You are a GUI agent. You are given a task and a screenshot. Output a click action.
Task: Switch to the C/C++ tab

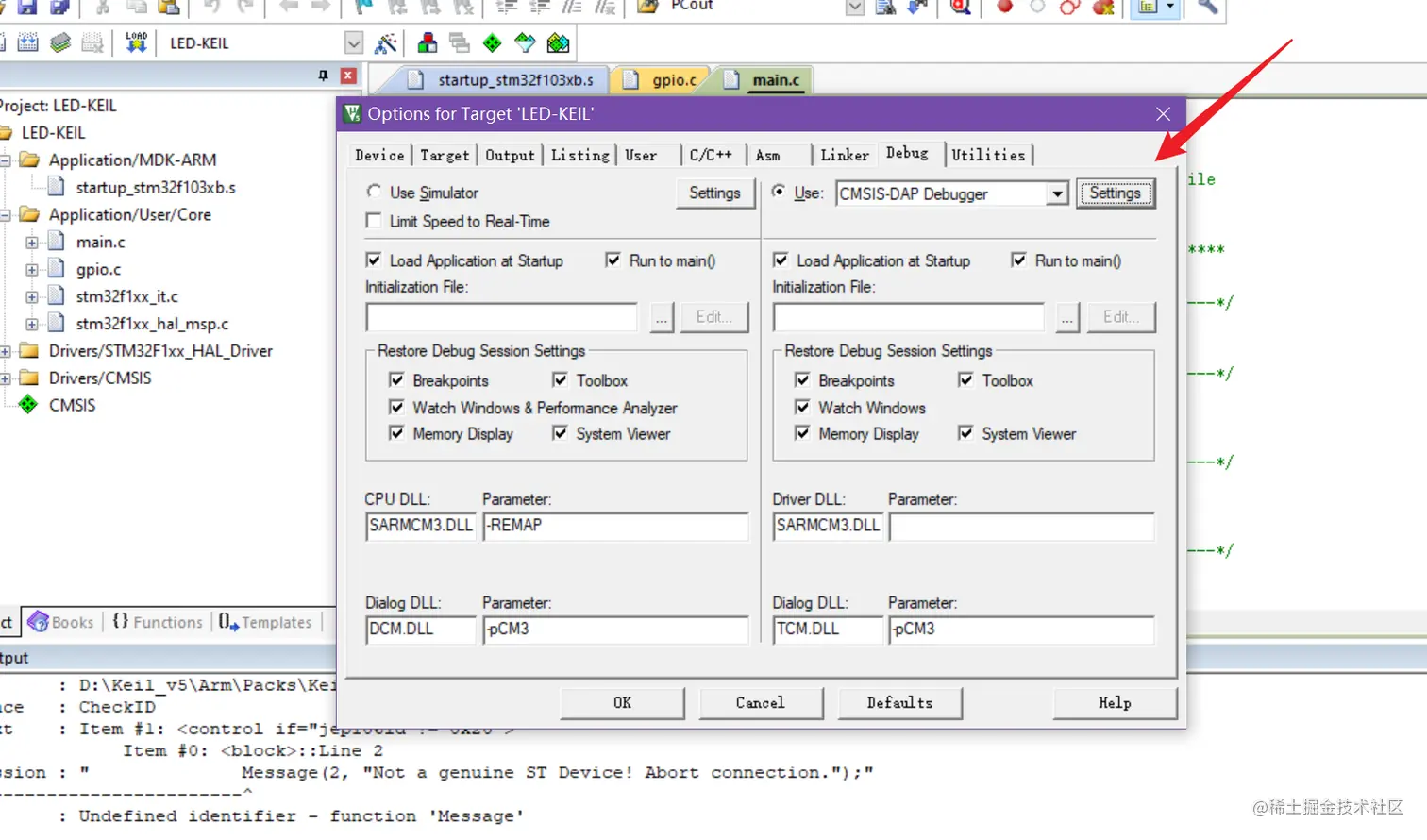click(x=711, y=155)
